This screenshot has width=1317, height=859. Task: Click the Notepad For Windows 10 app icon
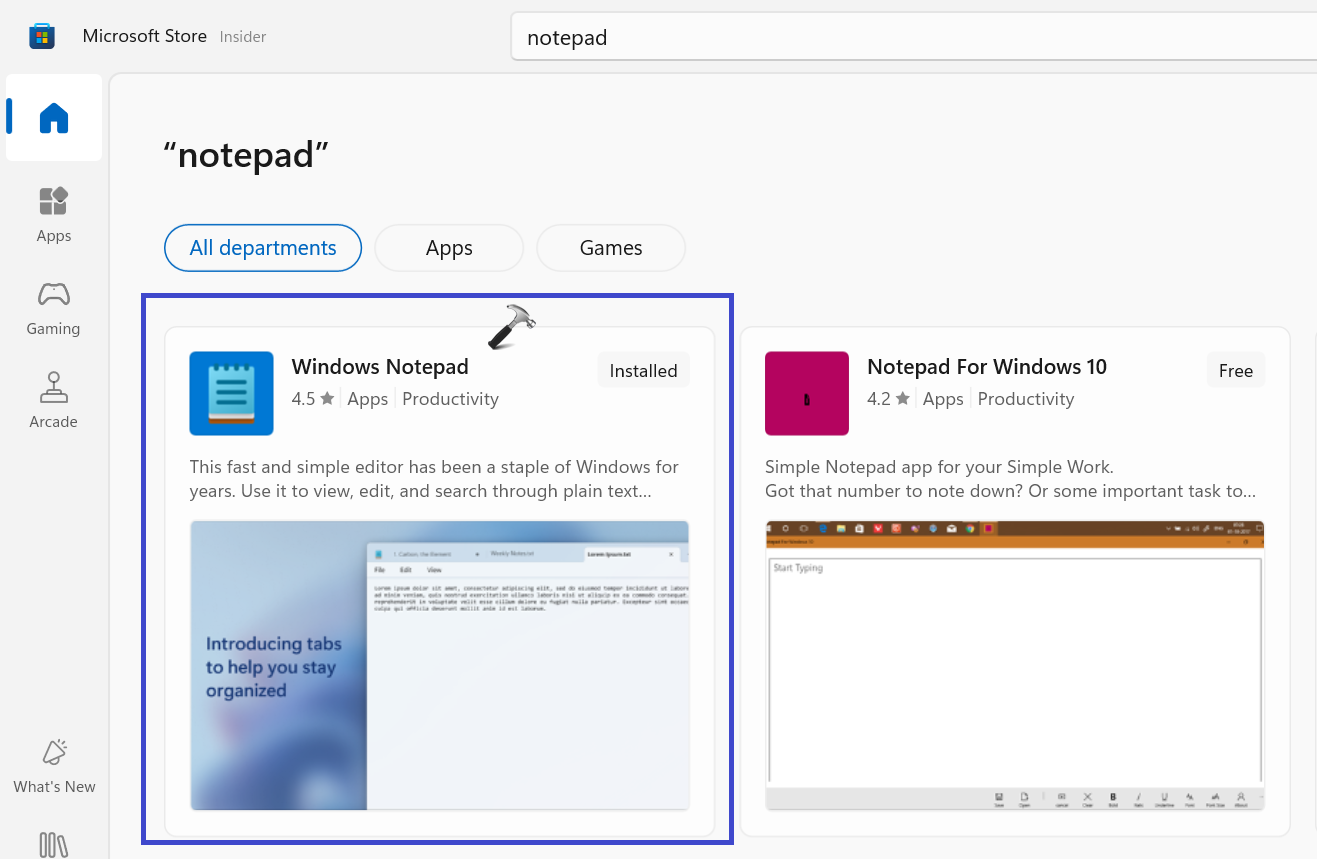[806, 393]
